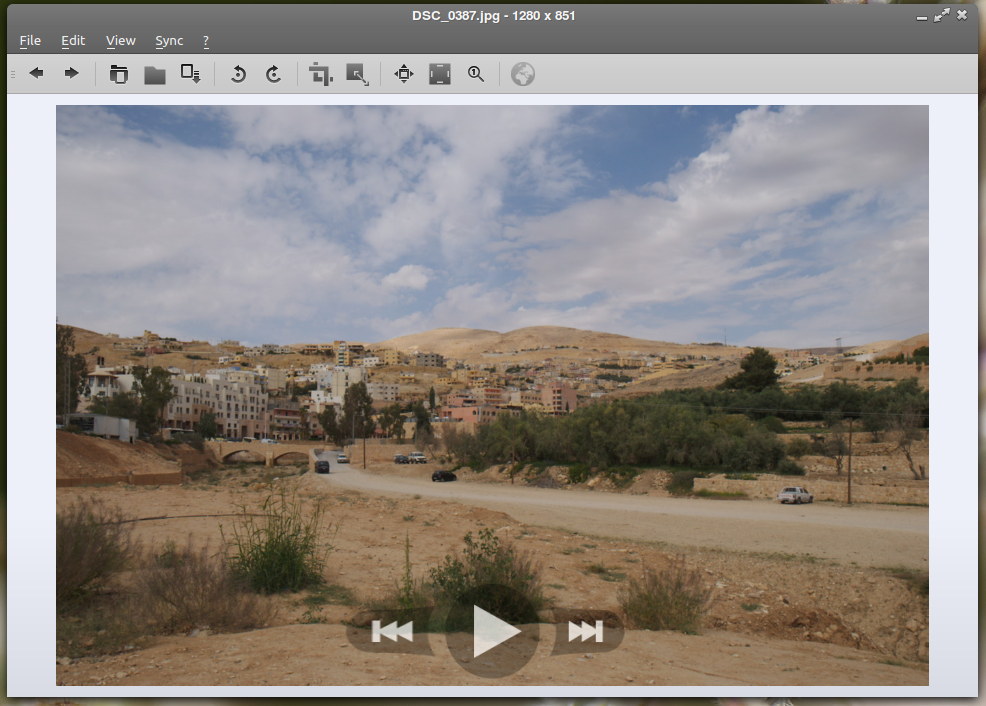Open the Edit menu
The height and width of the screenshot is (706, 986).
(x=73, y=41)
